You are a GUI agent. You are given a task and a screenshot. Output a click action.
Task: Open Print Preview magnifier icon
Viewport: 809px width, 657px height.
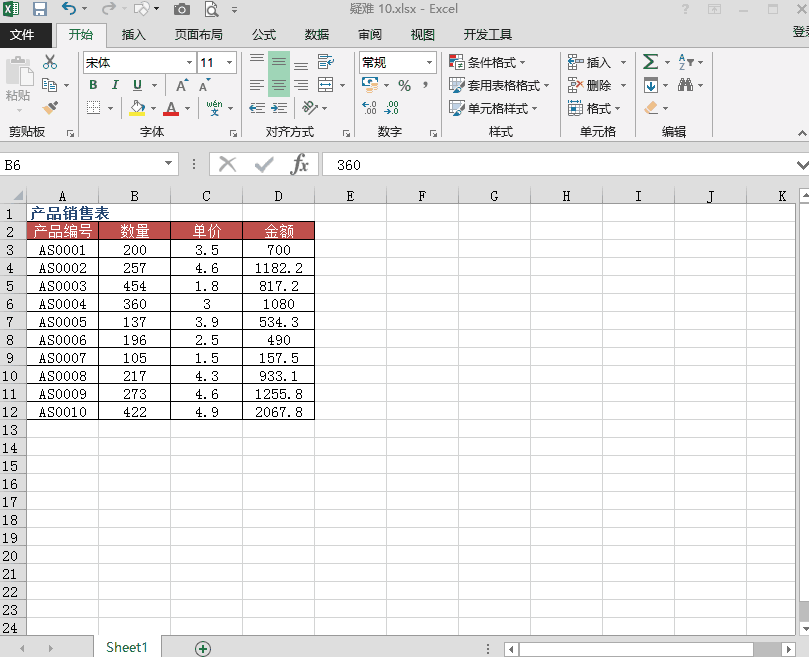212,9
